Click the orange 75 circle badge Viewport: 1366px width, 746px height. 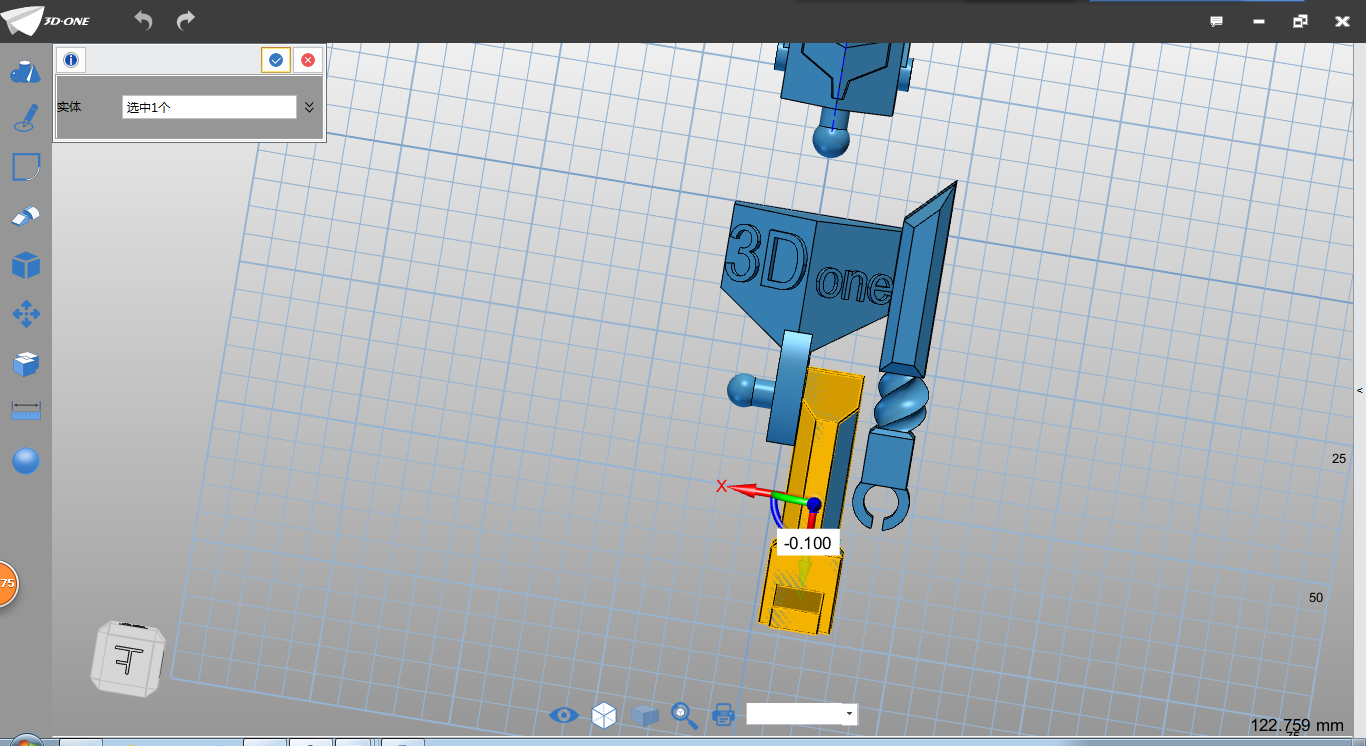[x=8, y=582]
